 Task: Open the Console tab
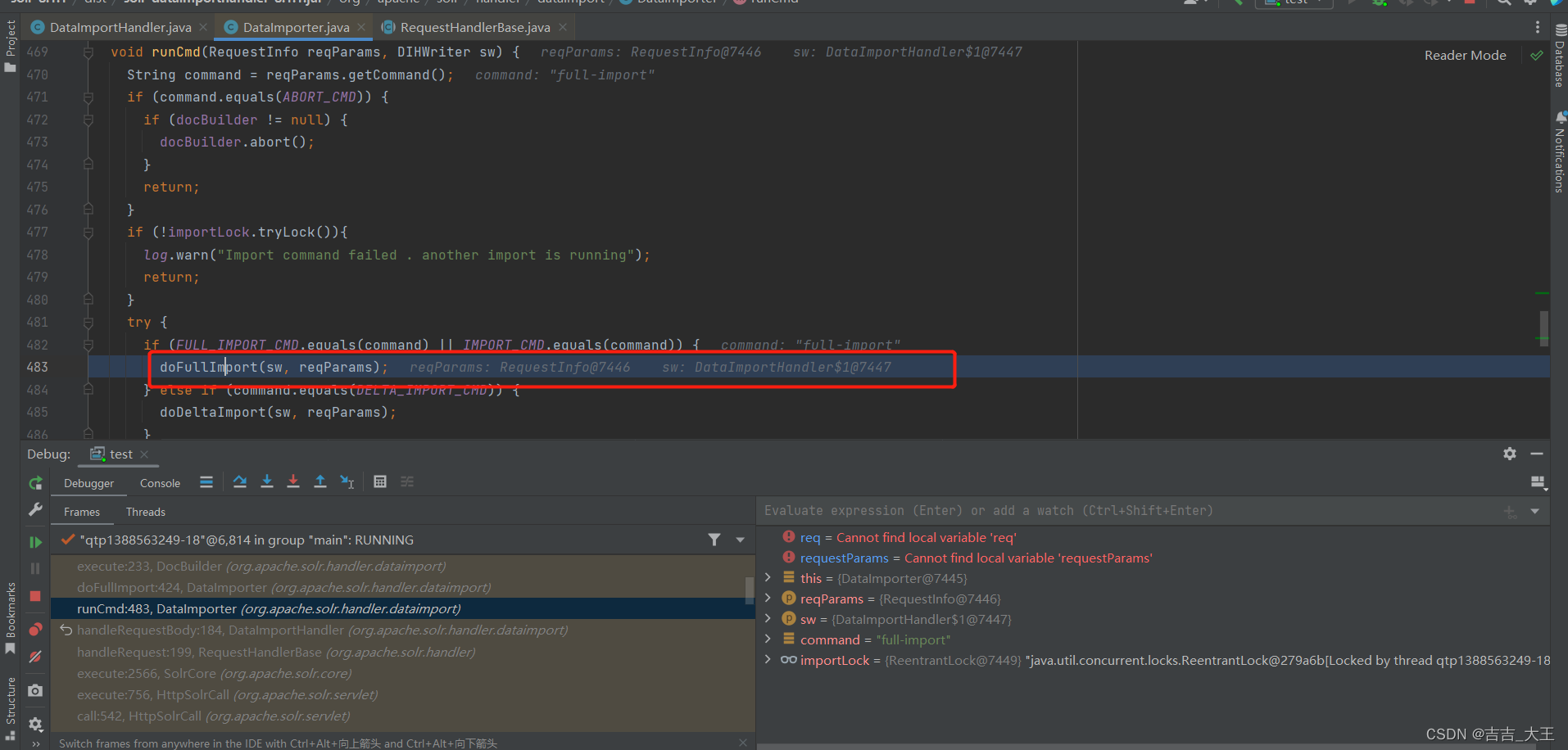coord(160,483)
